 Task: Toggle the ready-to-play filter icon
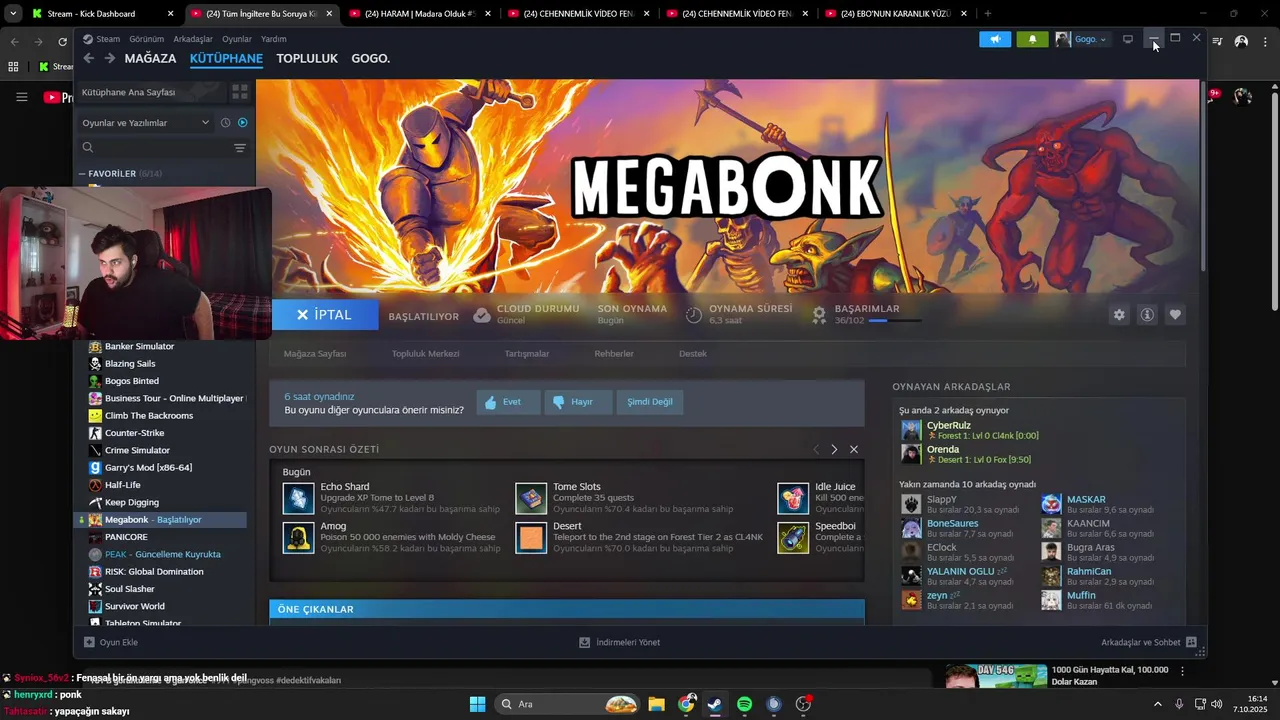[242, 122]
